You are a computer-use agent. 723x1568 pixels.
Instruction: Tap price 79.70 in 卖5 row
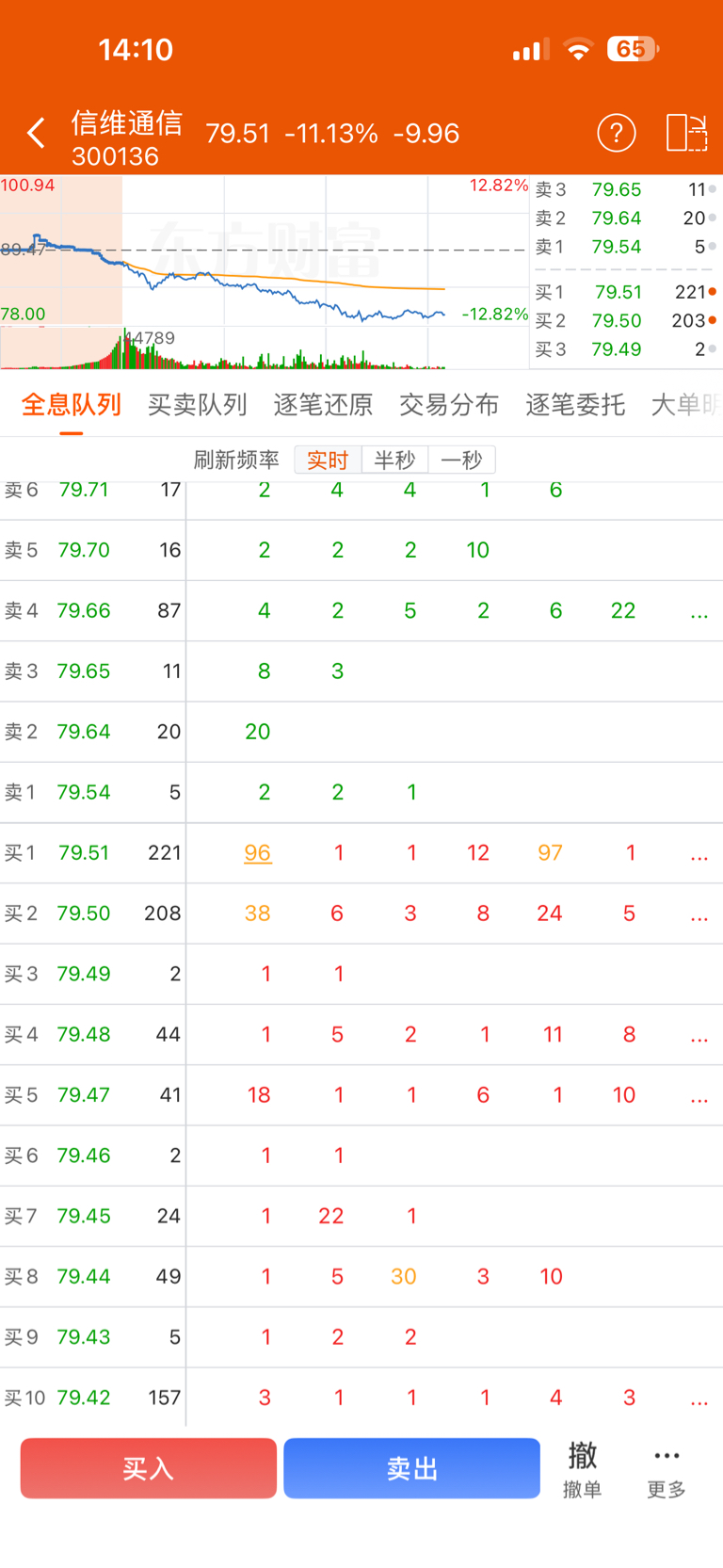click(x=84, y=550)
